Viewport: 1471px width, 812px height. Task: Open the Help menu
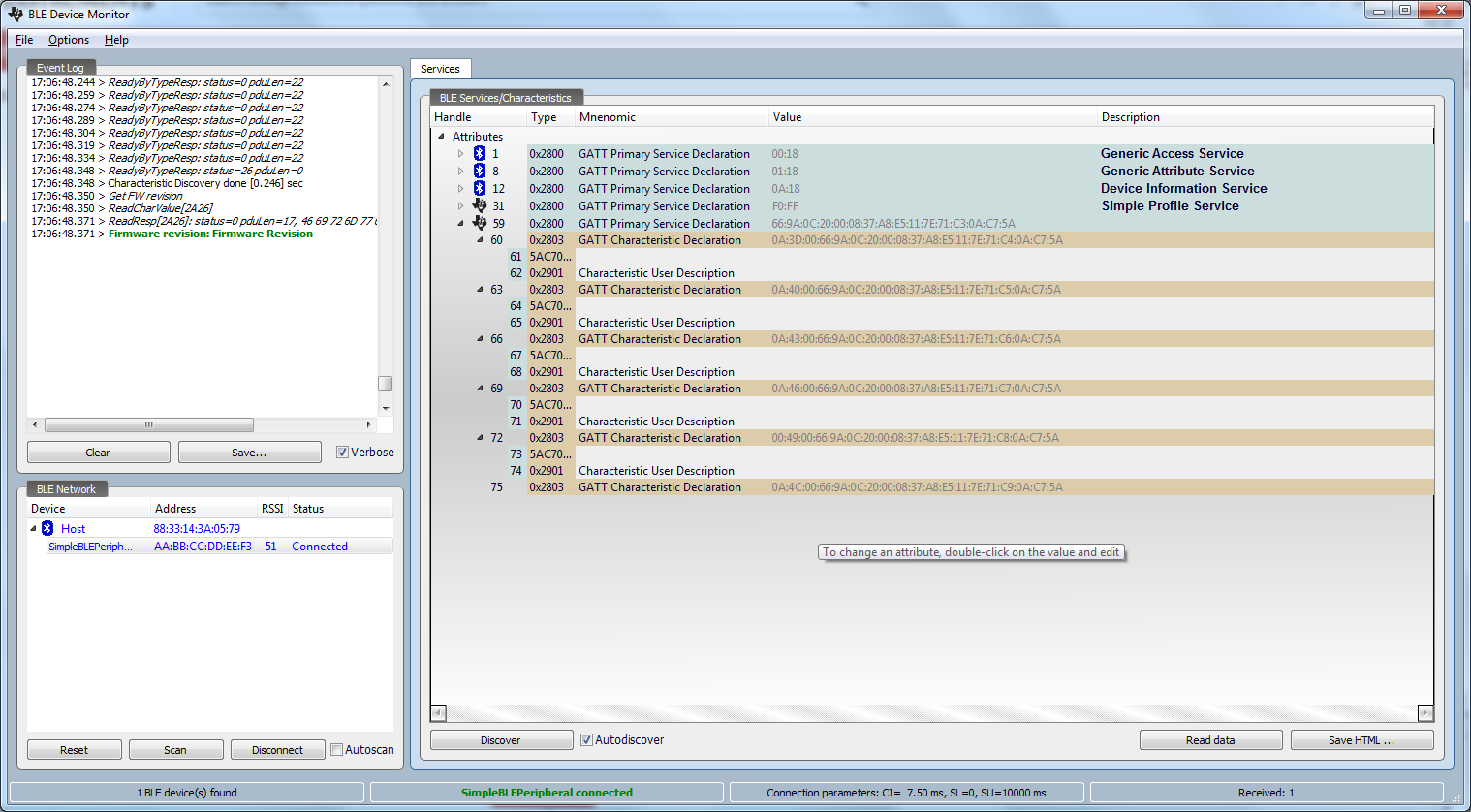(x=116, y=40)
